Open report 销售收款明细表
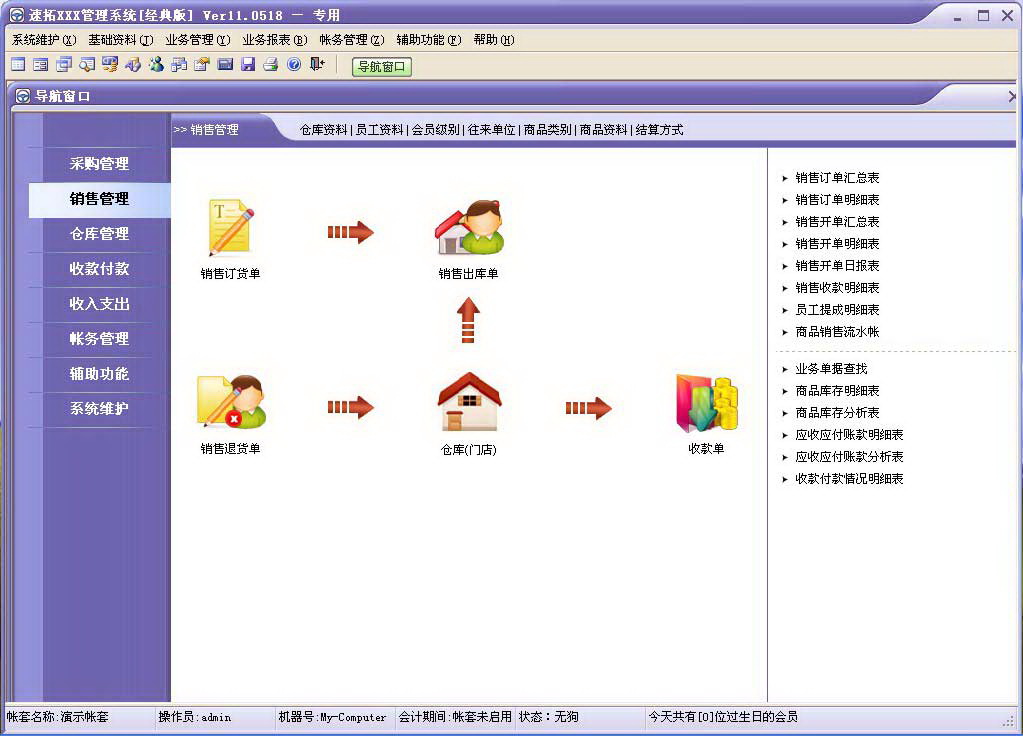The width and height of the screenshot is (1023, 736). [837, 288]
